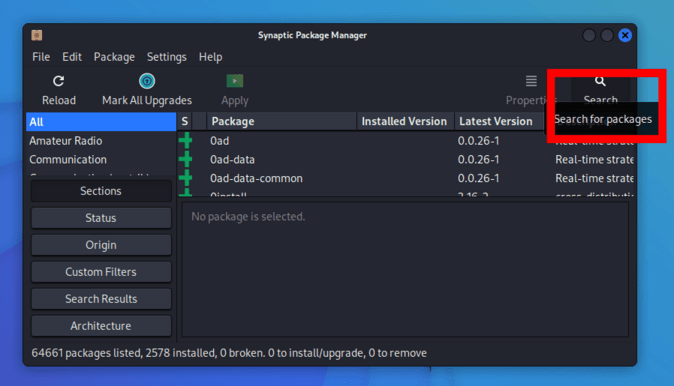The width and height of the screenshot is (674, 386).
Task: Open the File menu
Action: click(x=41, y=57)
